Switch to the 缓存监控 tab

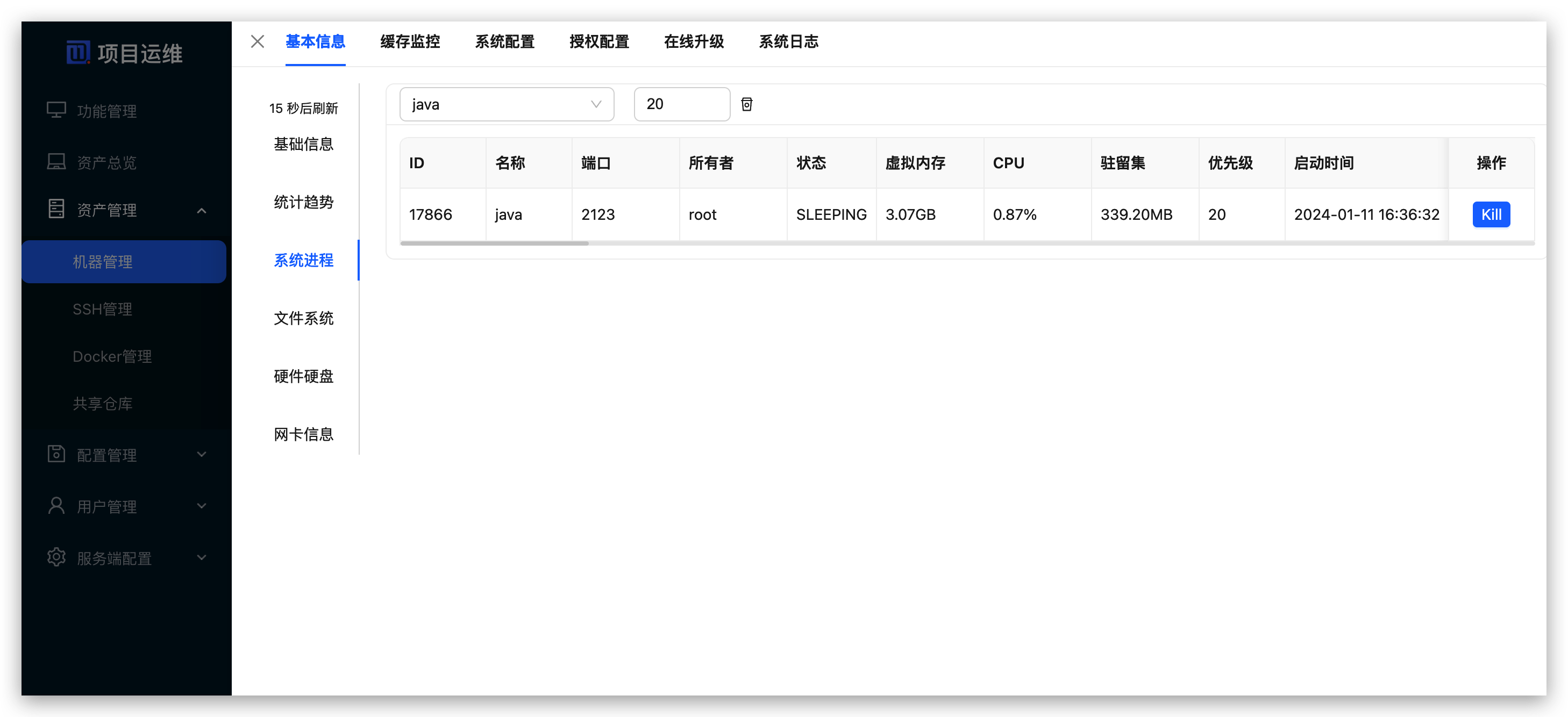[409, 42]
